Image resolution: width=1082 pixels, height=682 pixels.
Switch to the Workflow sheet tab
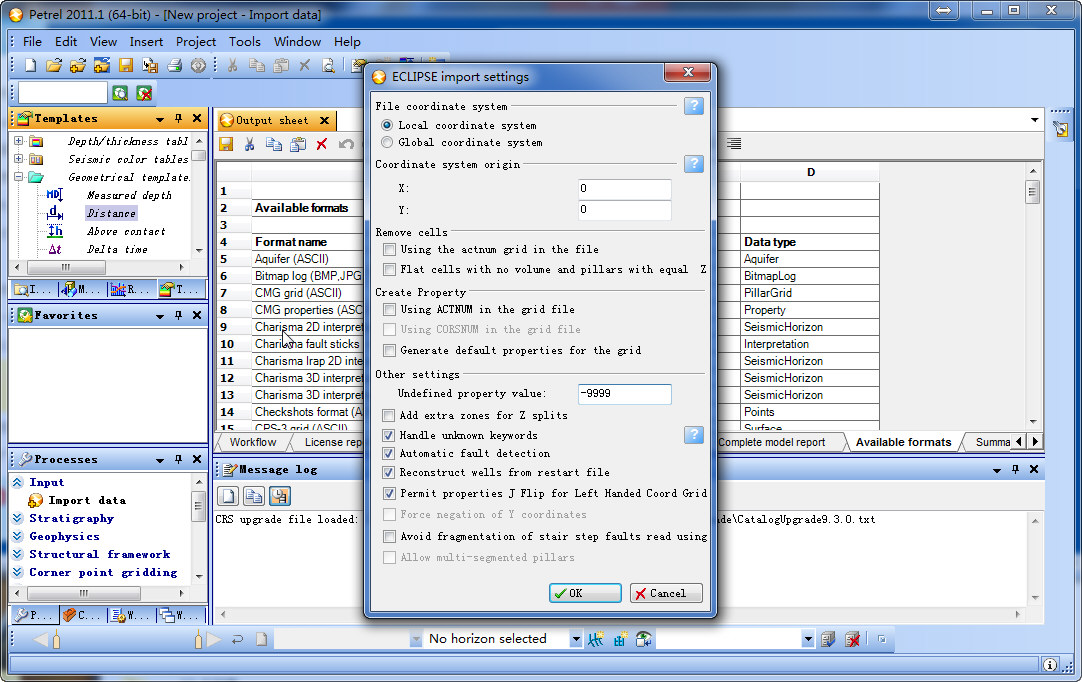point(253,442)
